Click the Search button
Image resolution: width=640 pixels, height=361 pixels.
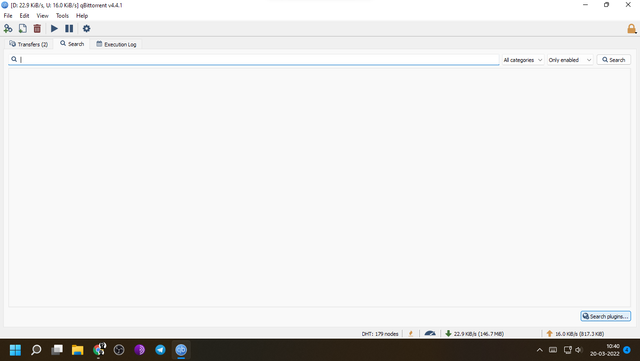pyautogui.click(x=613, y=60)
